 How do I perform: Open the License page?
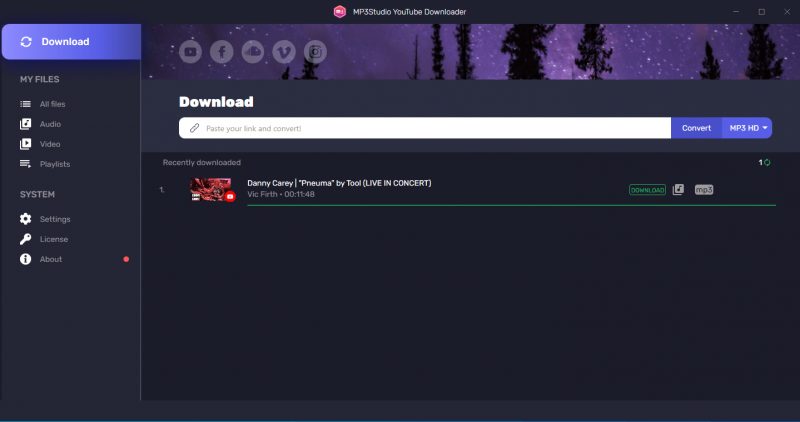(x=53, y=239)
